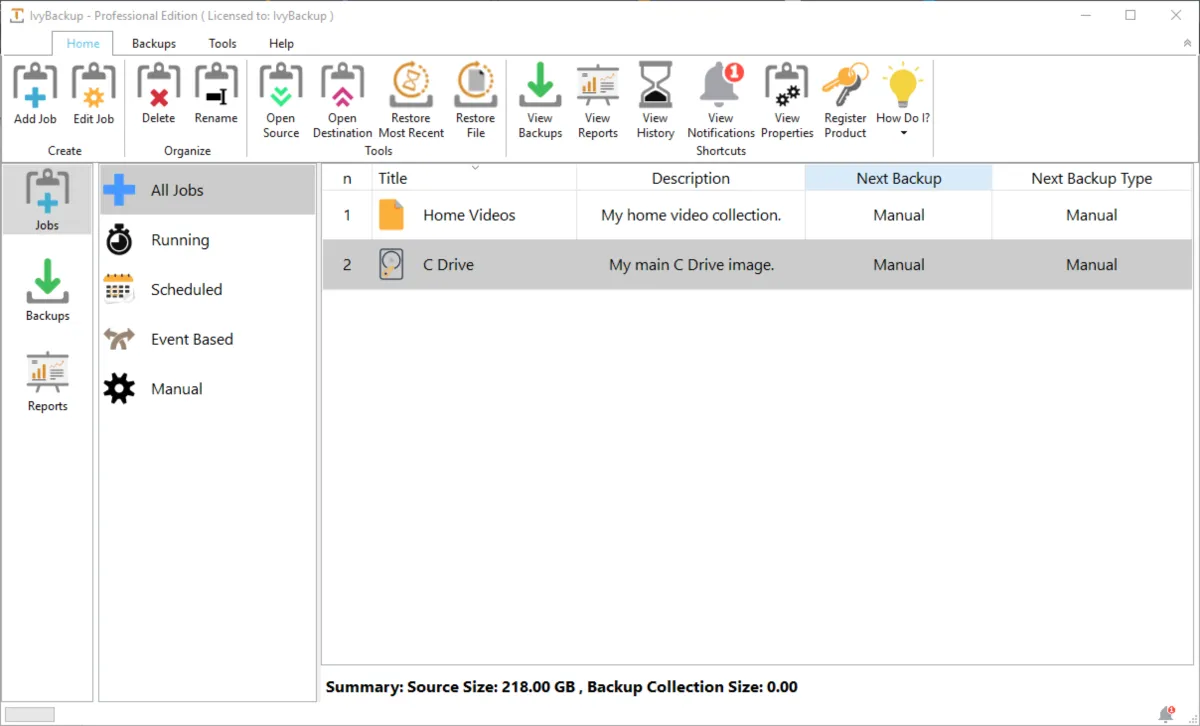The image size is (1200, 726).
Task: Select the Home Videos job row
Action: (x=757, y=215)
